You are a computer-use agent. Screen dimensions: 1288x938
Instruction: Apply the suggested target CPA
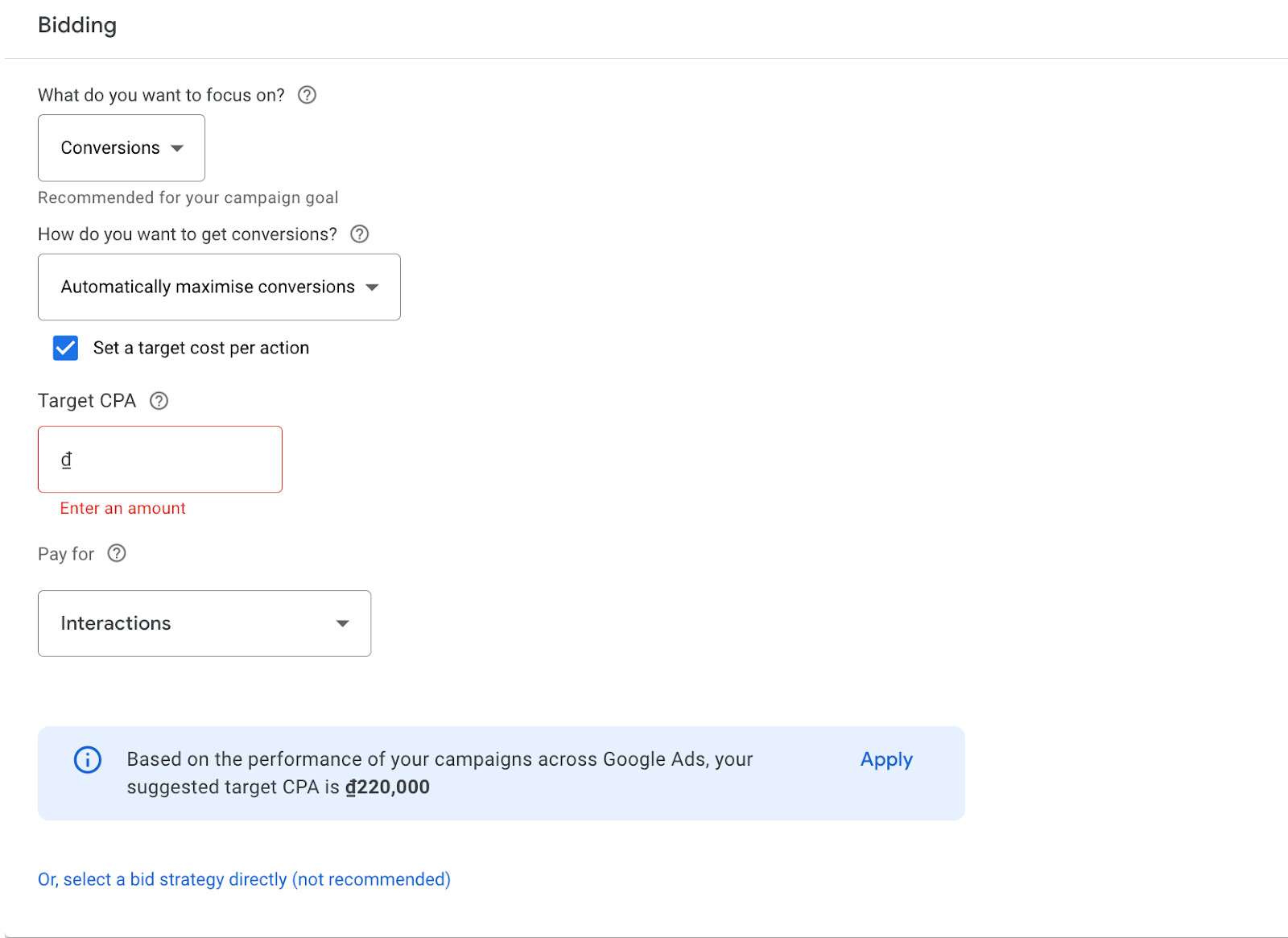[886, 759]
